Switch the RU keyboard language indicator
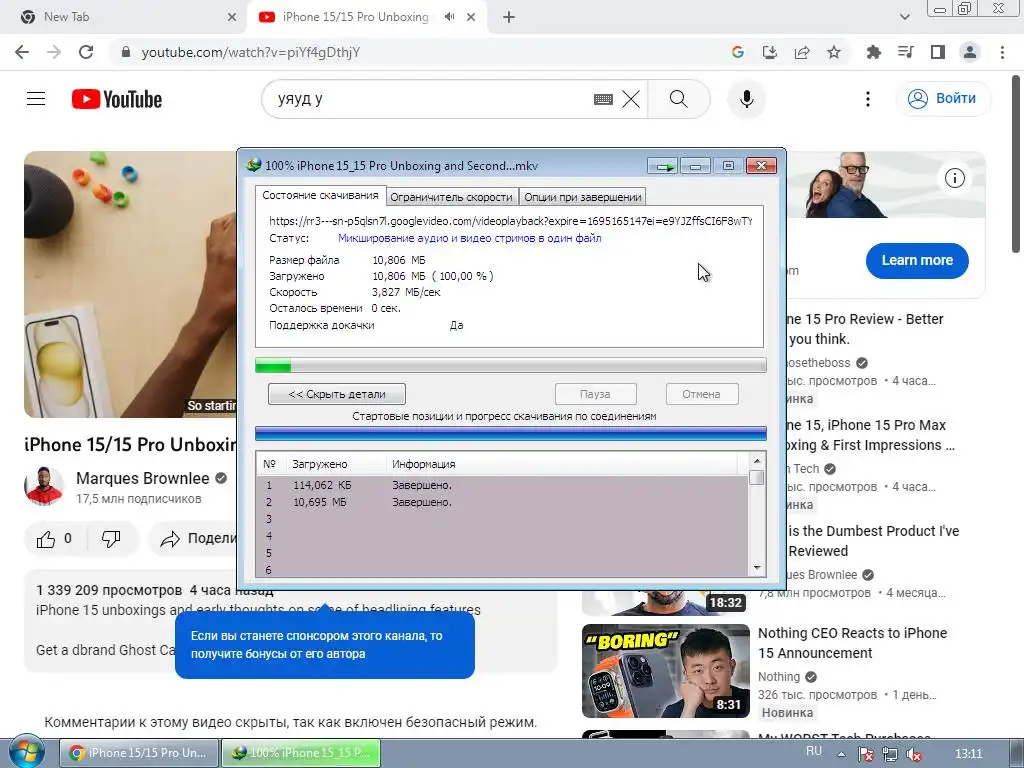The image size is (1024, 768). [814, 751]
